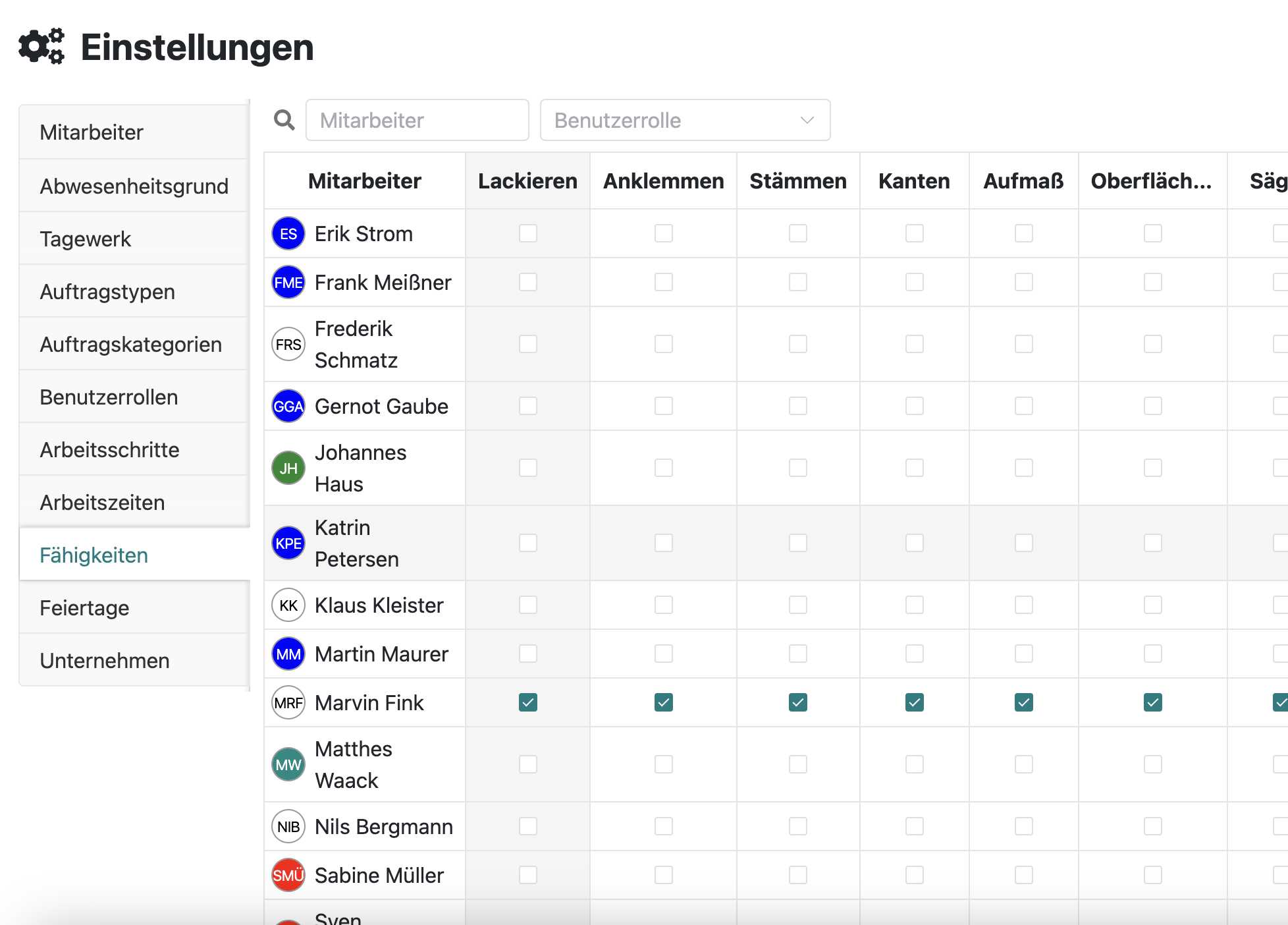Open the Benutzerrolle dropdown
Screen dimensions: 1288x925
tap(685, 120)
